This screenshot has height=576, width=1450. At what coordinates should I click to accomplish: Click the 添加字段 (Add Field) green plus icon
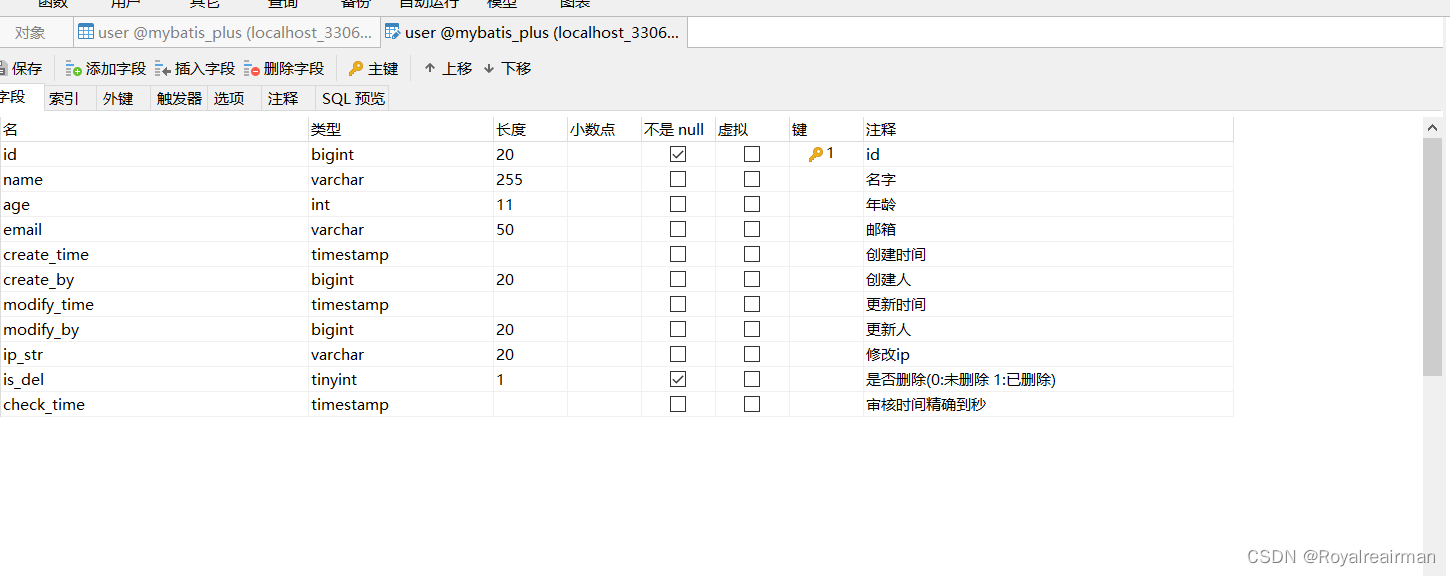[x=74, y=68]
